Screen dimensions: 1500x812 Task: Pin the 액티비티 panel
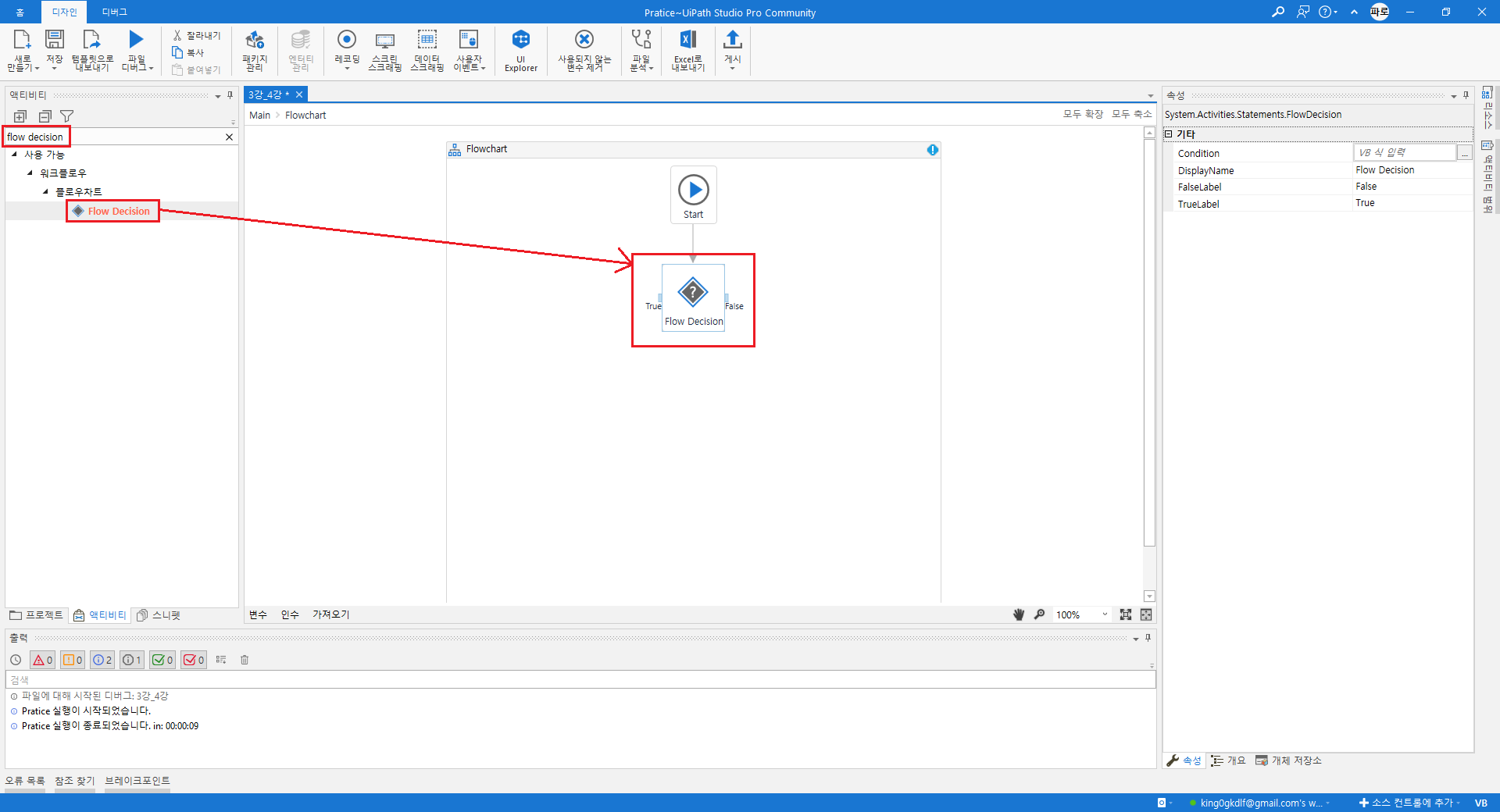pos(230,95)
